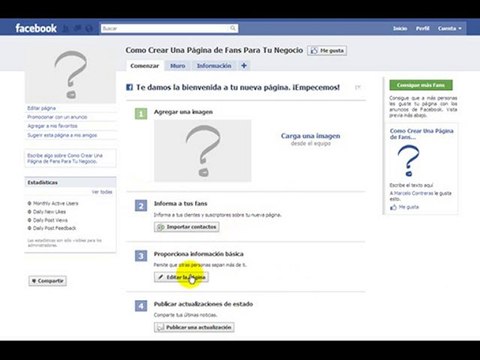Click the Me gusta button beside page title
Image resolution: width=480 pixels, height=360 pixels.
(x=327, y=51)
